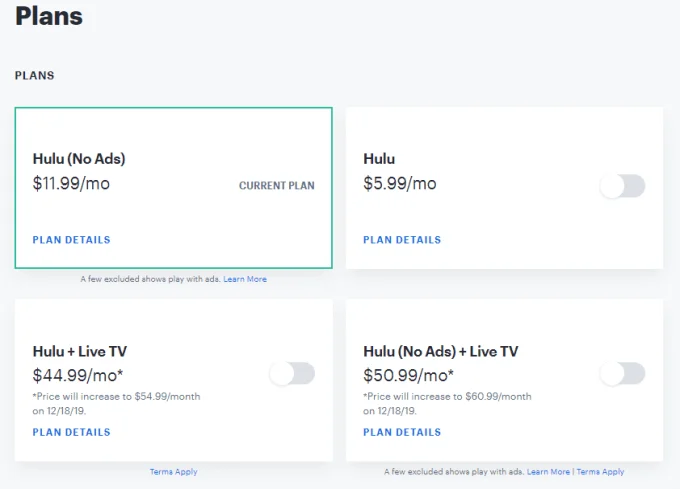This screenshot has height=489, width=680.
Task: View Plan Details for Hulu + Live TV
Action: click(72, 432)
